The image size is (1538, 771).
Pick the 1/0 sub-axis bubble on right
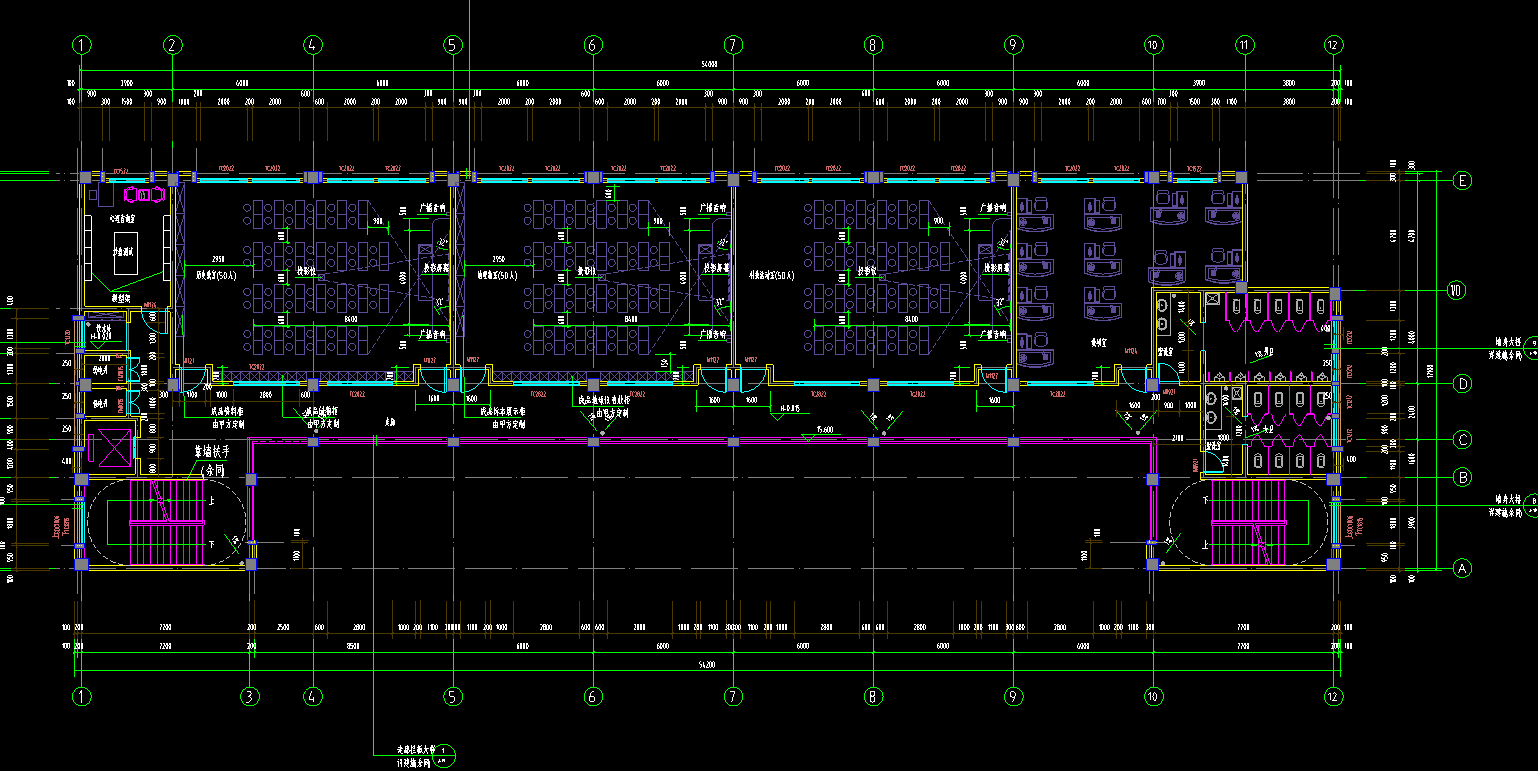[1456, 292]
